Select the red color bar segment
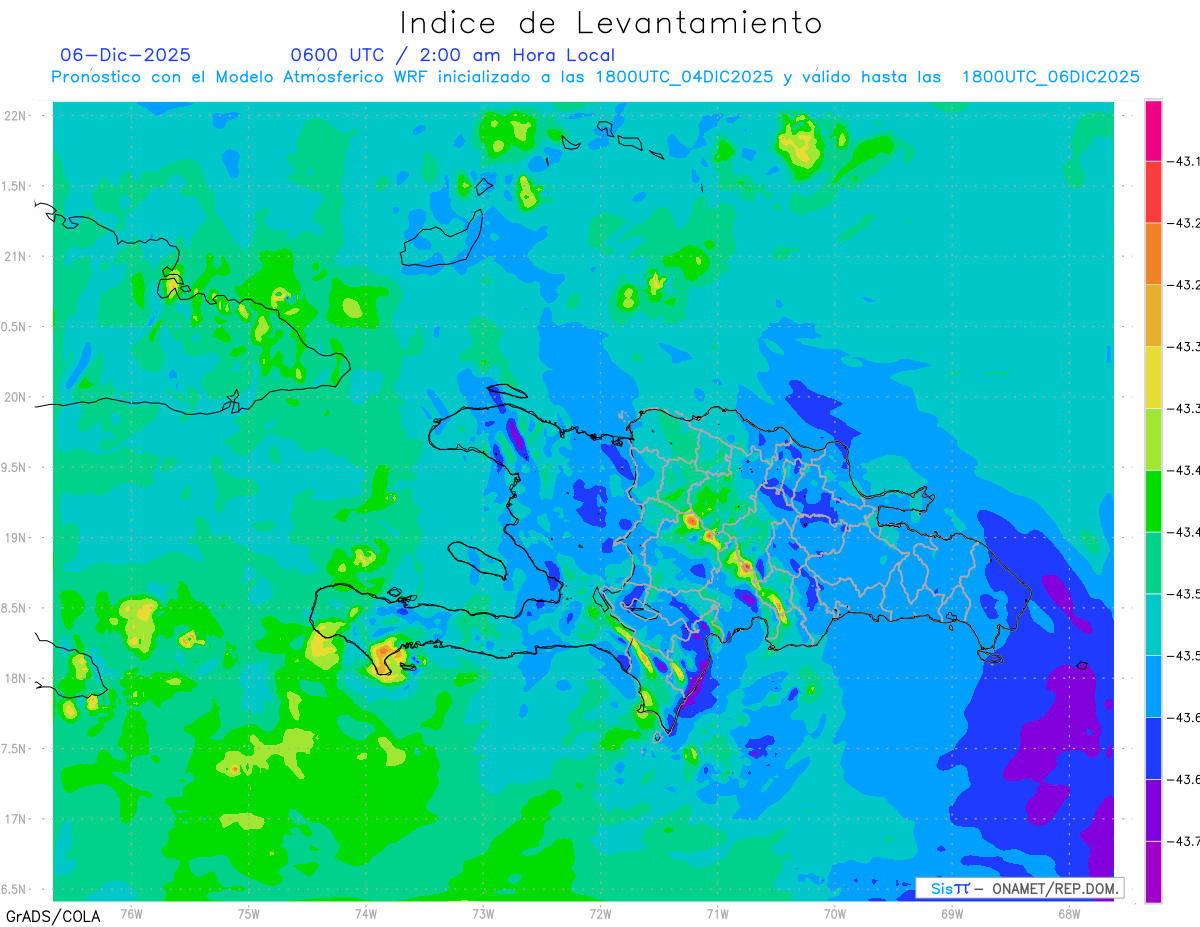 tap(1153, 192)
